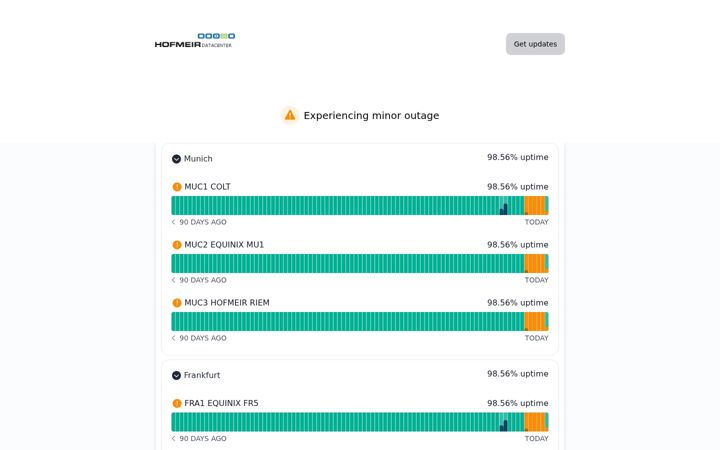
Task: Click the Hofmeir Datacenter logo
Action: tap(195, 40)
